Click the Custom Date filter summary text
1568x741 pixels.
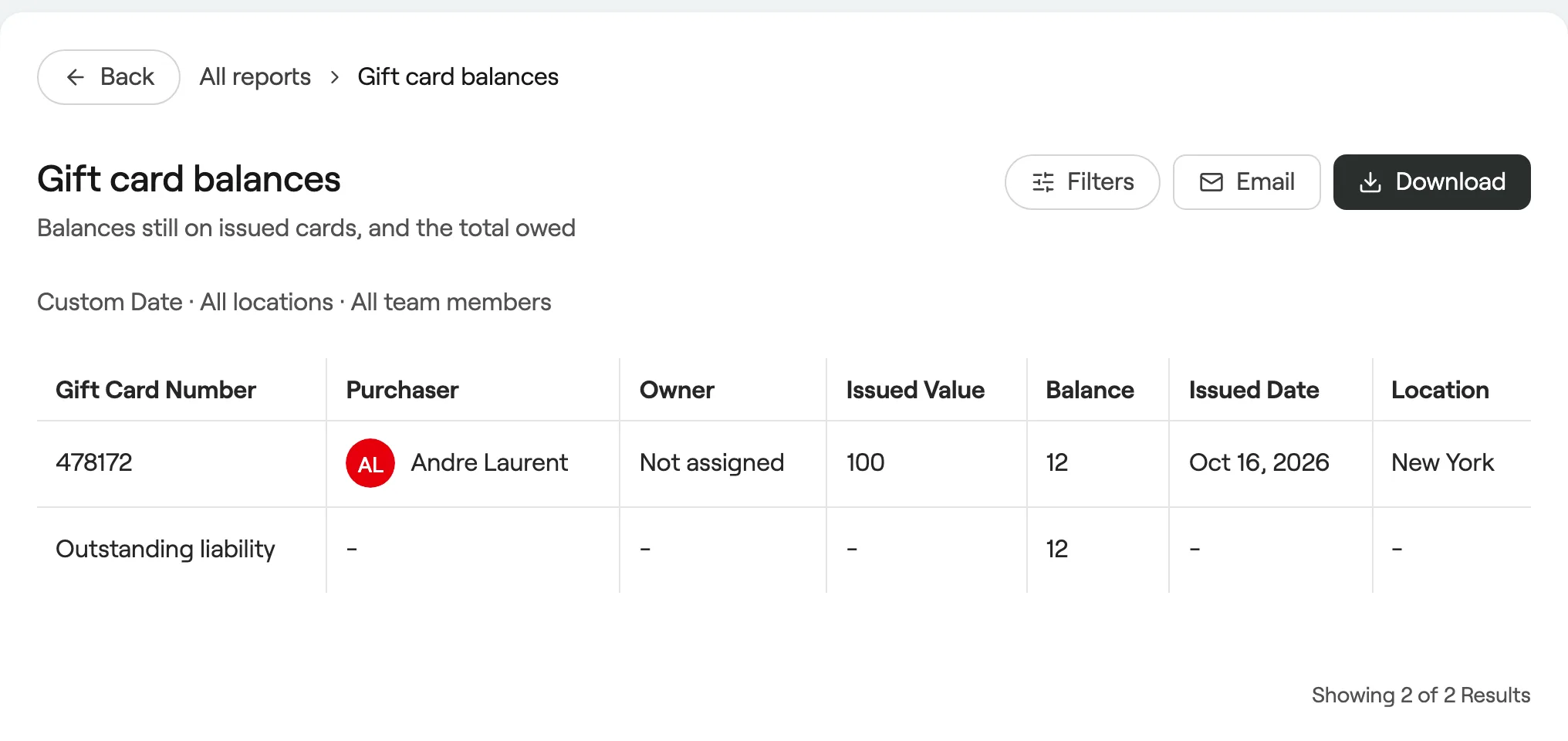[x=110, y=302]
